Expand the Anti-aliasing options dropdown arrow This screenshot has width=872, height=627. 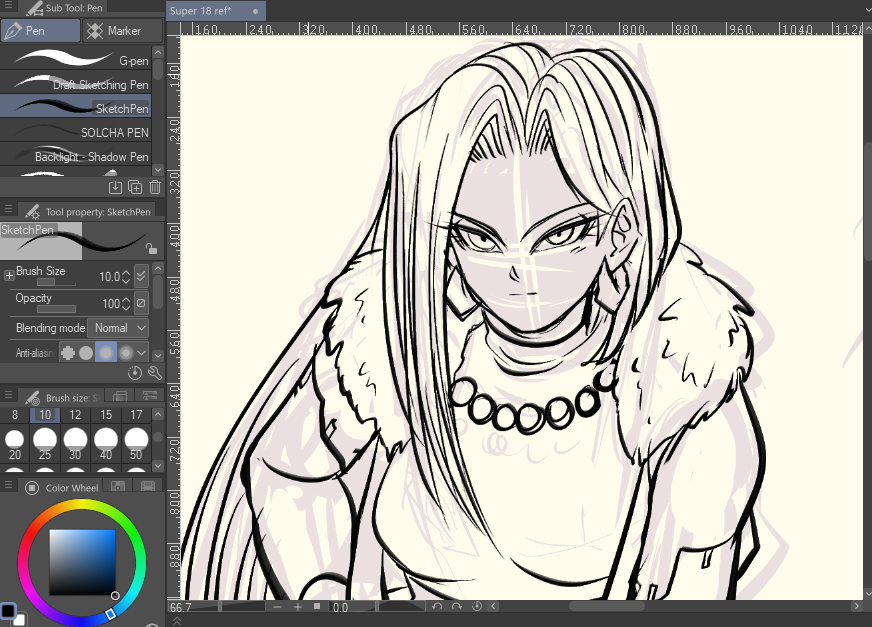[142, 353]
